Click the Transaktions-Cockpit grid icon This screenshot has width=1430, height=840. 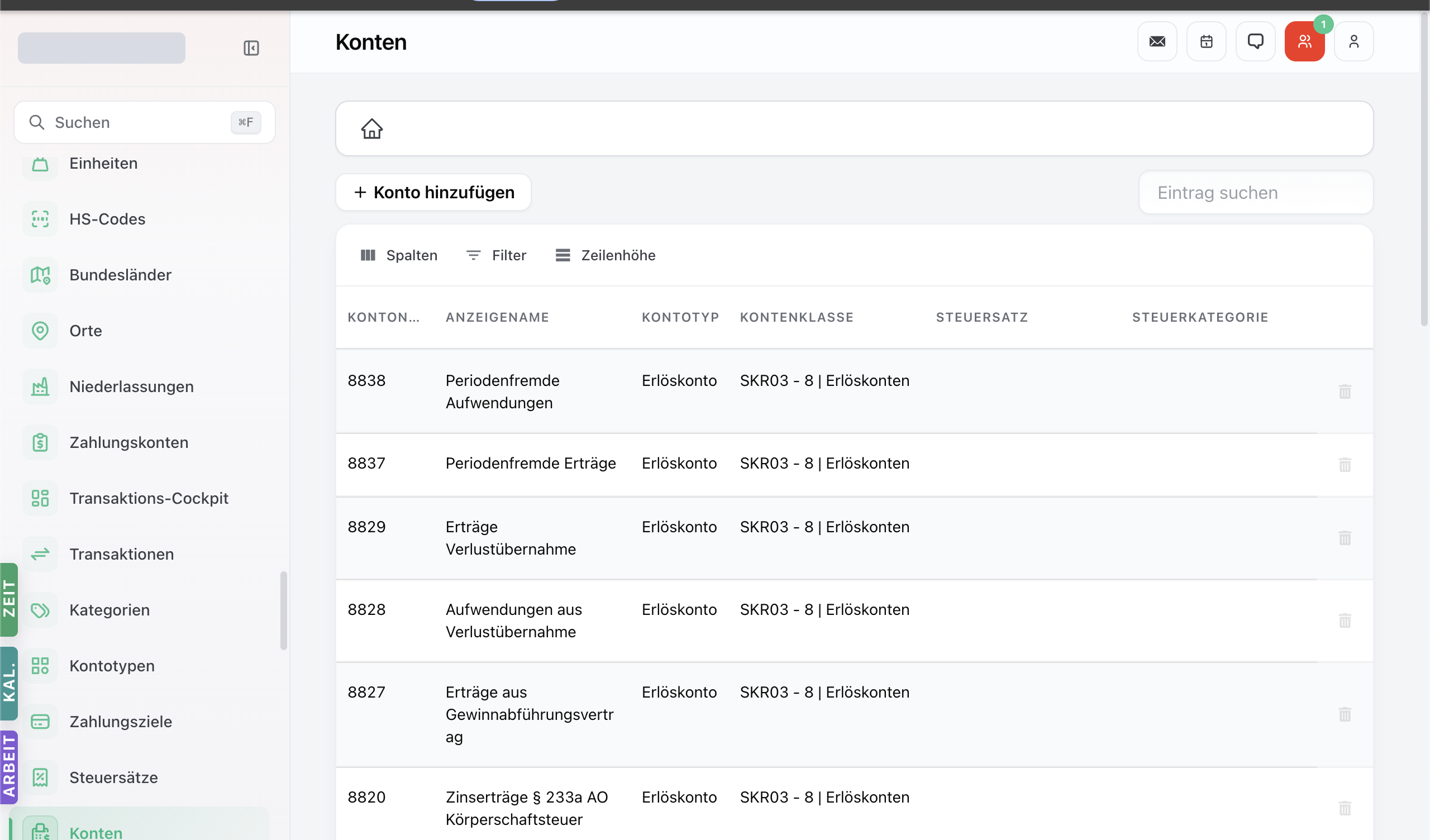(40, 498)
